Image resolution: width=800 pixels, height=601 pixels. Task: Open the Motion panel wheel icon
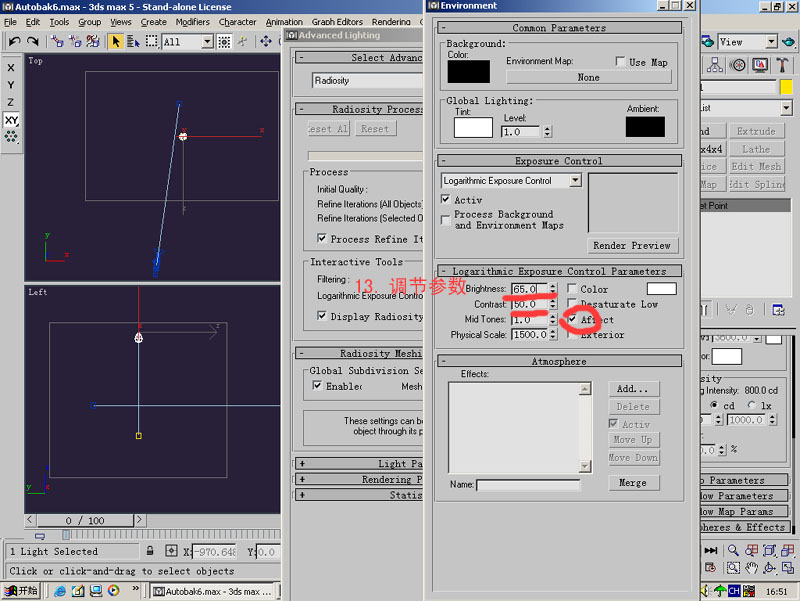(x=738, y=65)
